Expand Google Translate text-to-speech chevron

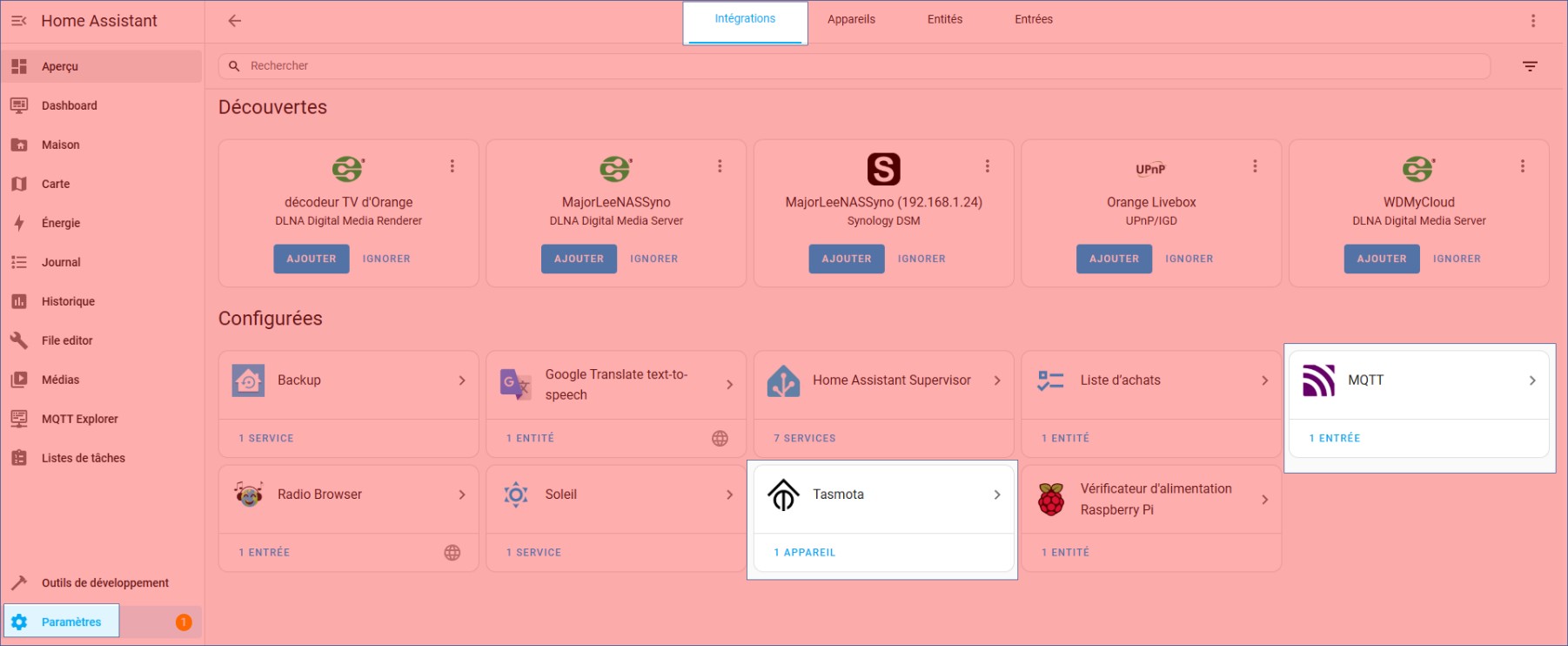point(729,384)
